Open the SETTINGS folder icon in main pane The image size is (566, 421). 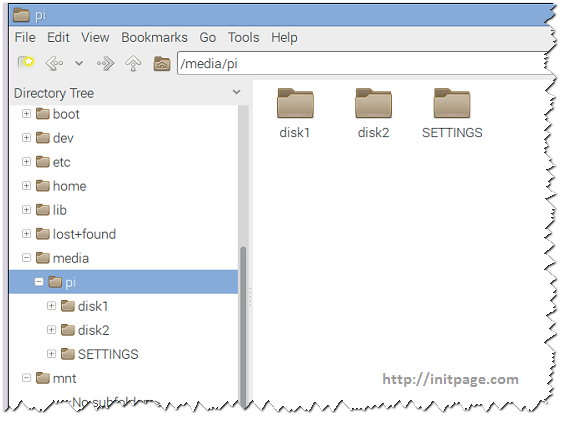tap(452, 104)
